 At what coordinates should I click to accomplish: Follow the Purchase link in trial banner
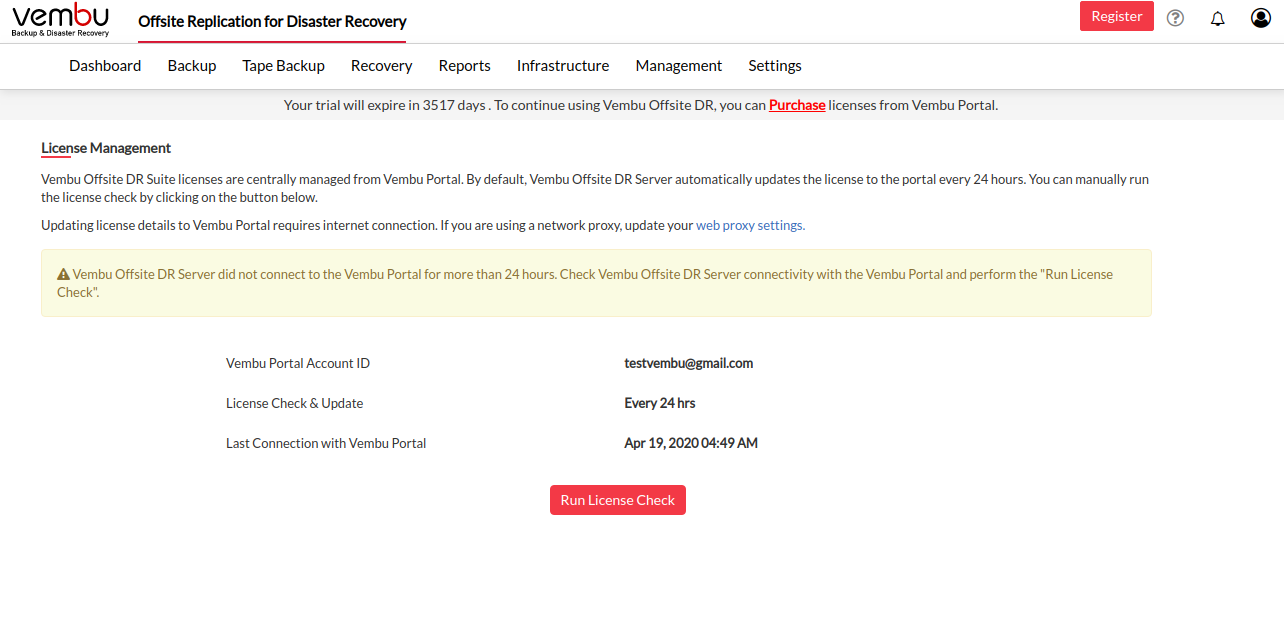click(x=797, y=105)
